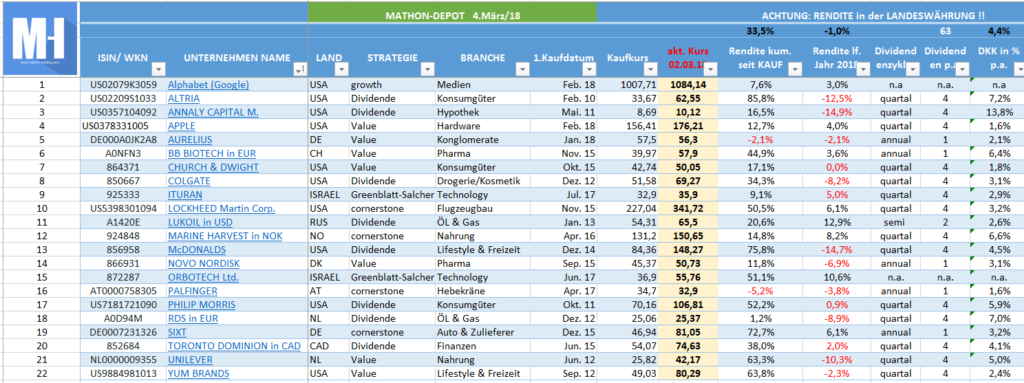1024x383 pixels.
Task: Open the UNTERNEHMEN NAME sort filter dropdown
Action: (x=300, y=69)
